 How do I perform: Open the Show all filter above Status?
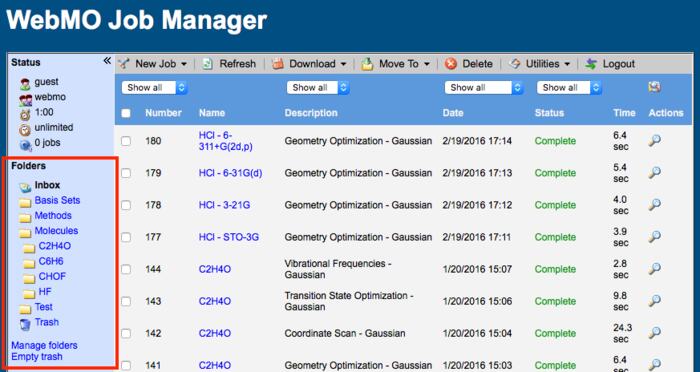click(569, 88)
